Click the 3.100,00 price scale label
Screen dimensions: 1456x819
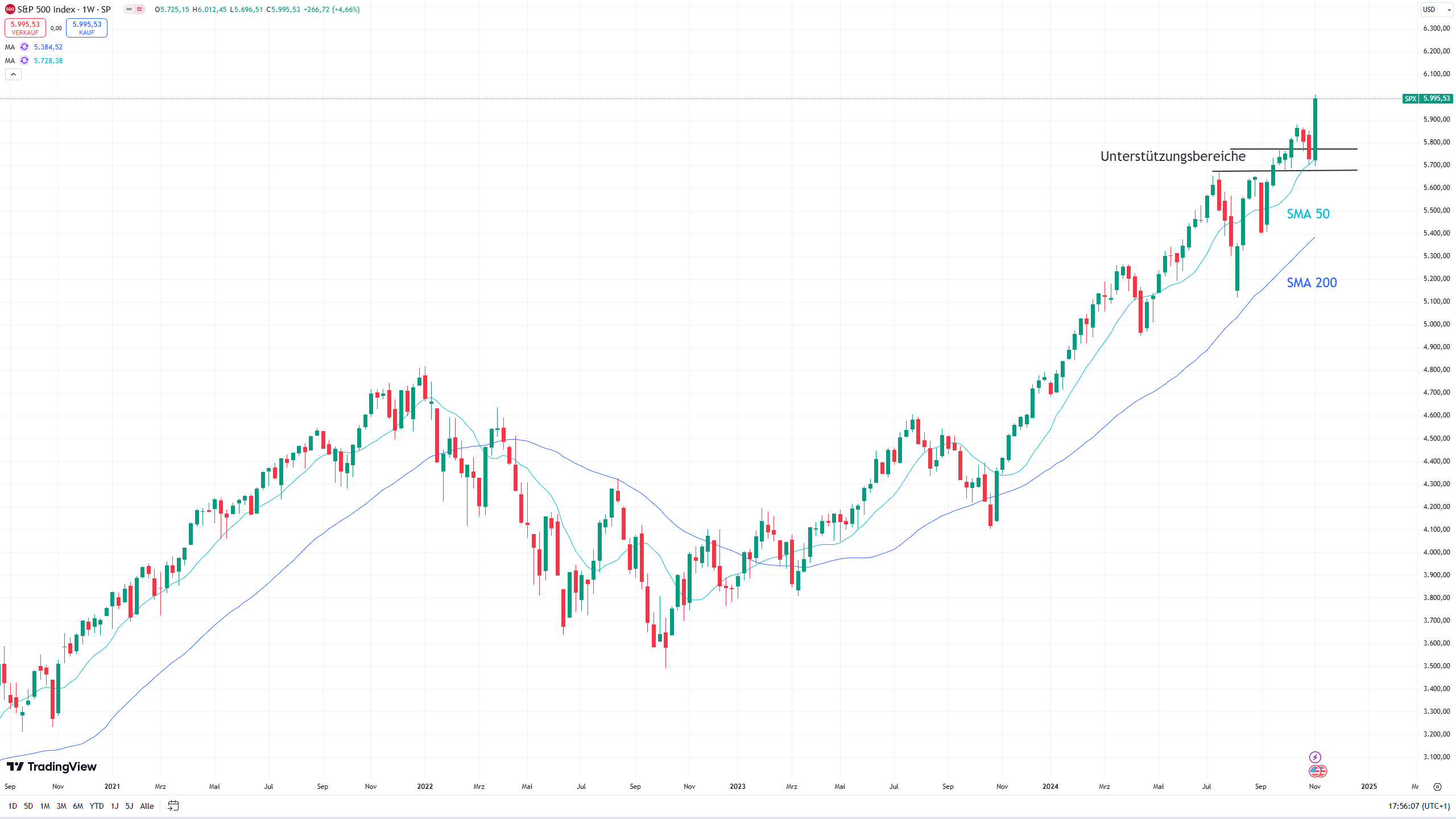click(x=1436, y=757)
